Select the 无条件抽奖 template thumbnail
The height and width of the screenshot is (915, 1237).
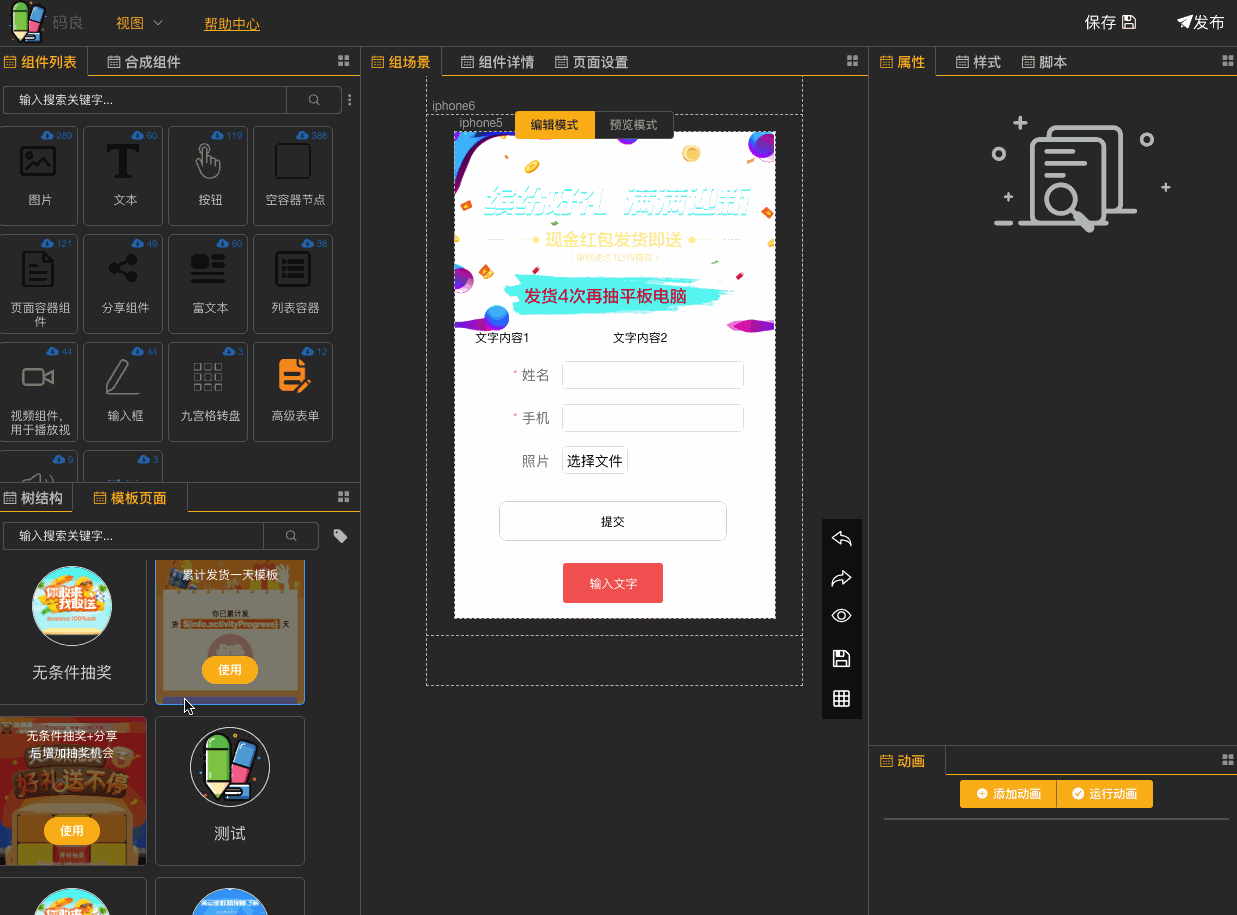[72, 607]
